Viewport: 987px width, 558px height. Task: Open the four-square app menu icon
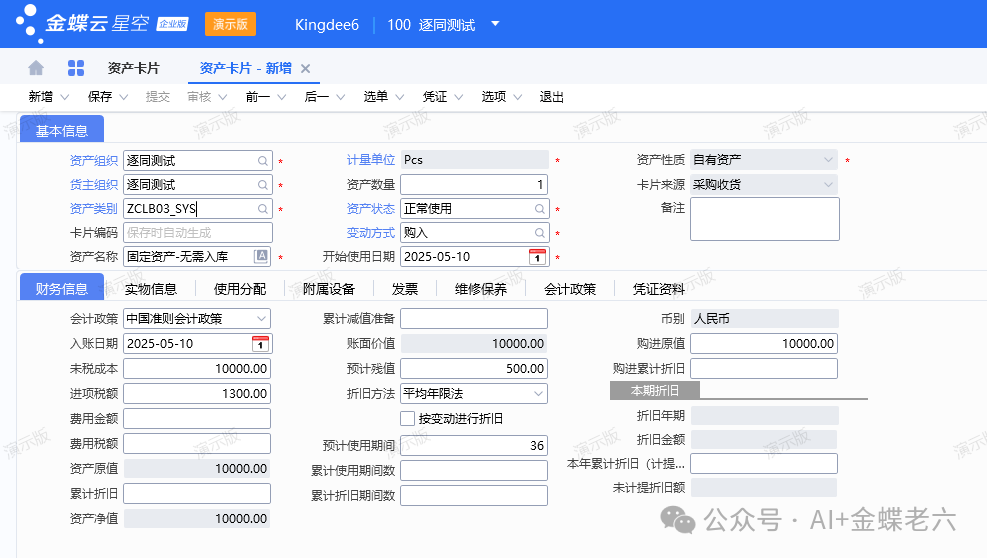point(76,68)
